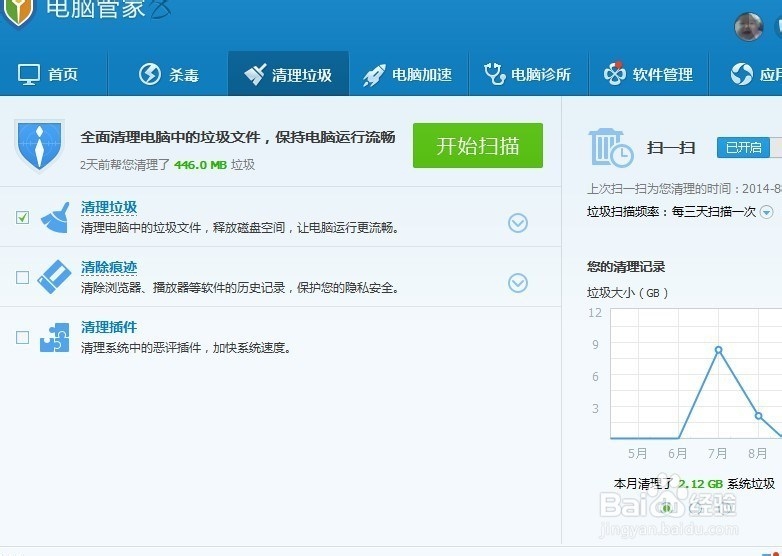Uncheck the 清理垃圾 checkbox
This screenshot has height=556, width=782.
point(22,217)
